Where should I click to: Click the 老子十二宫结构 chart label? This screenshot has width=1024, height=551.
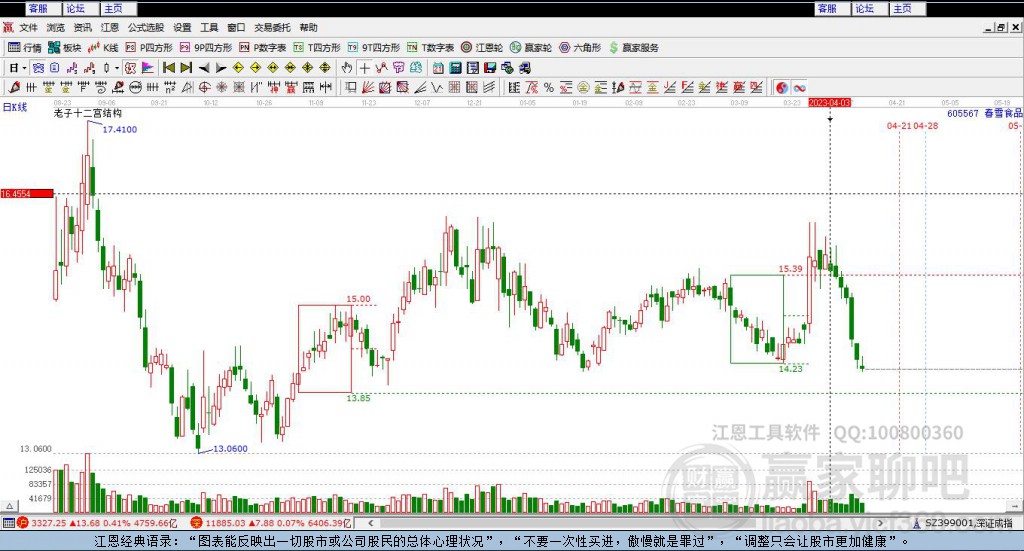88,113
